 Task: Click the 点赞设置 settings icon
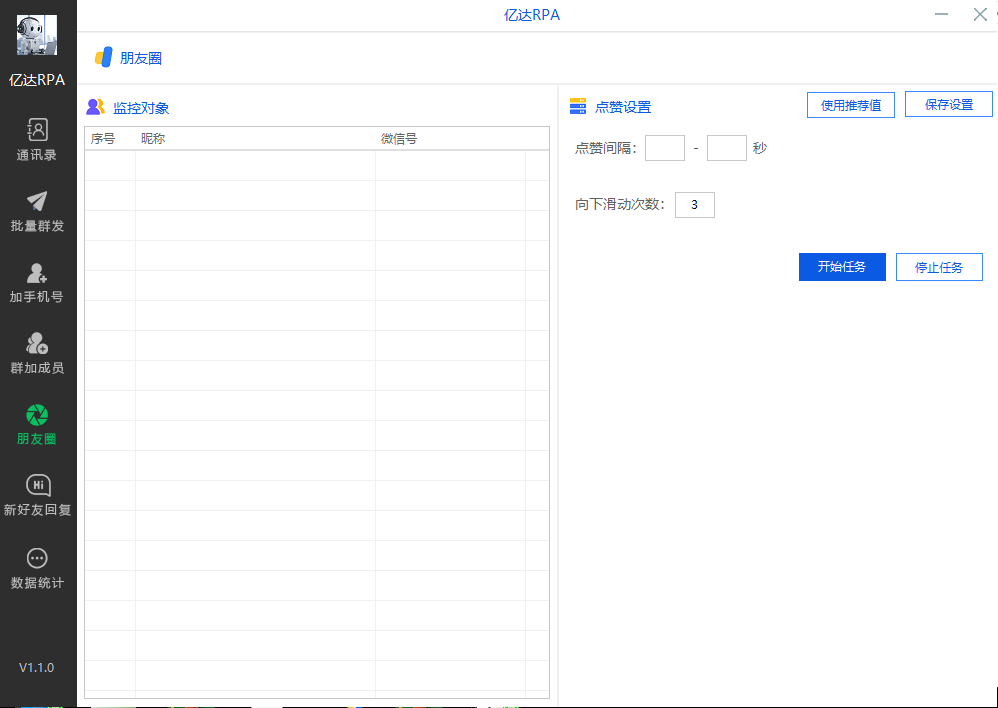[578, 107]
